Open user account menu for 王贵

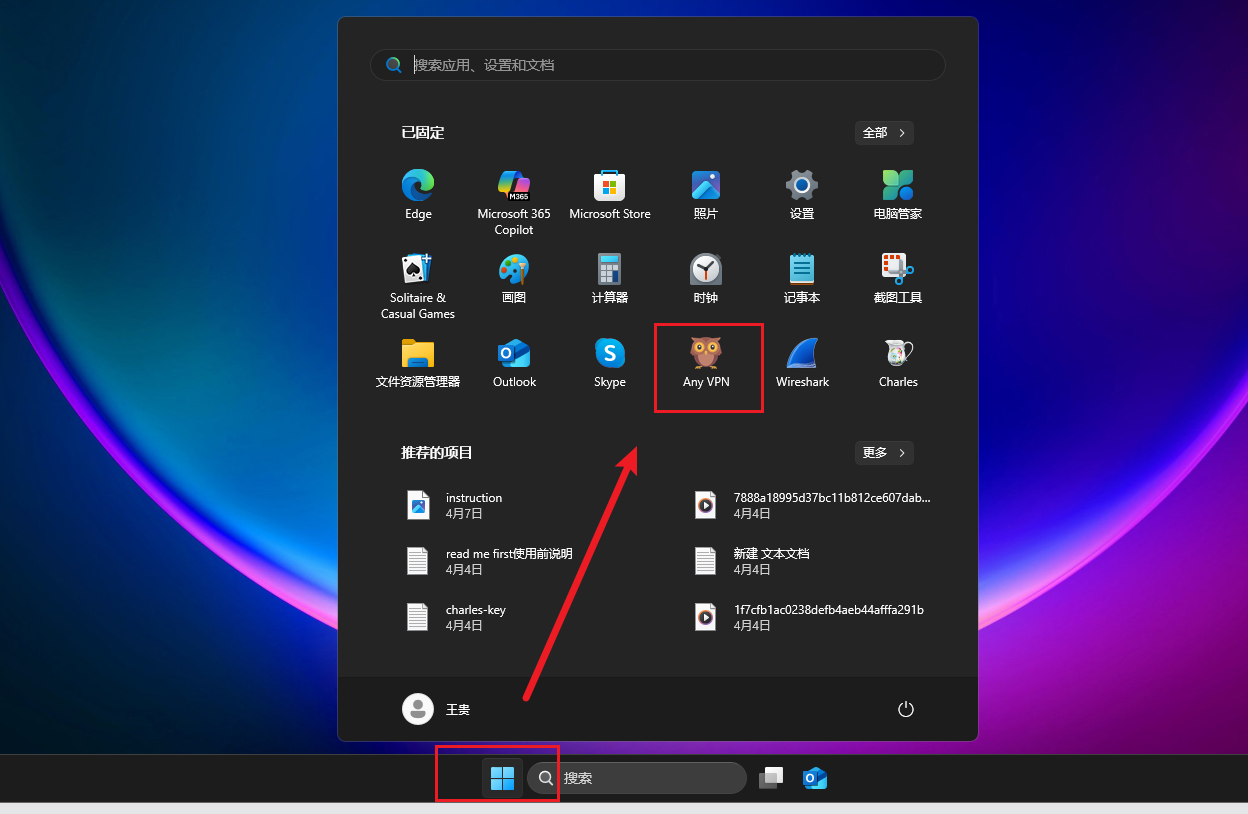[437, 709]
